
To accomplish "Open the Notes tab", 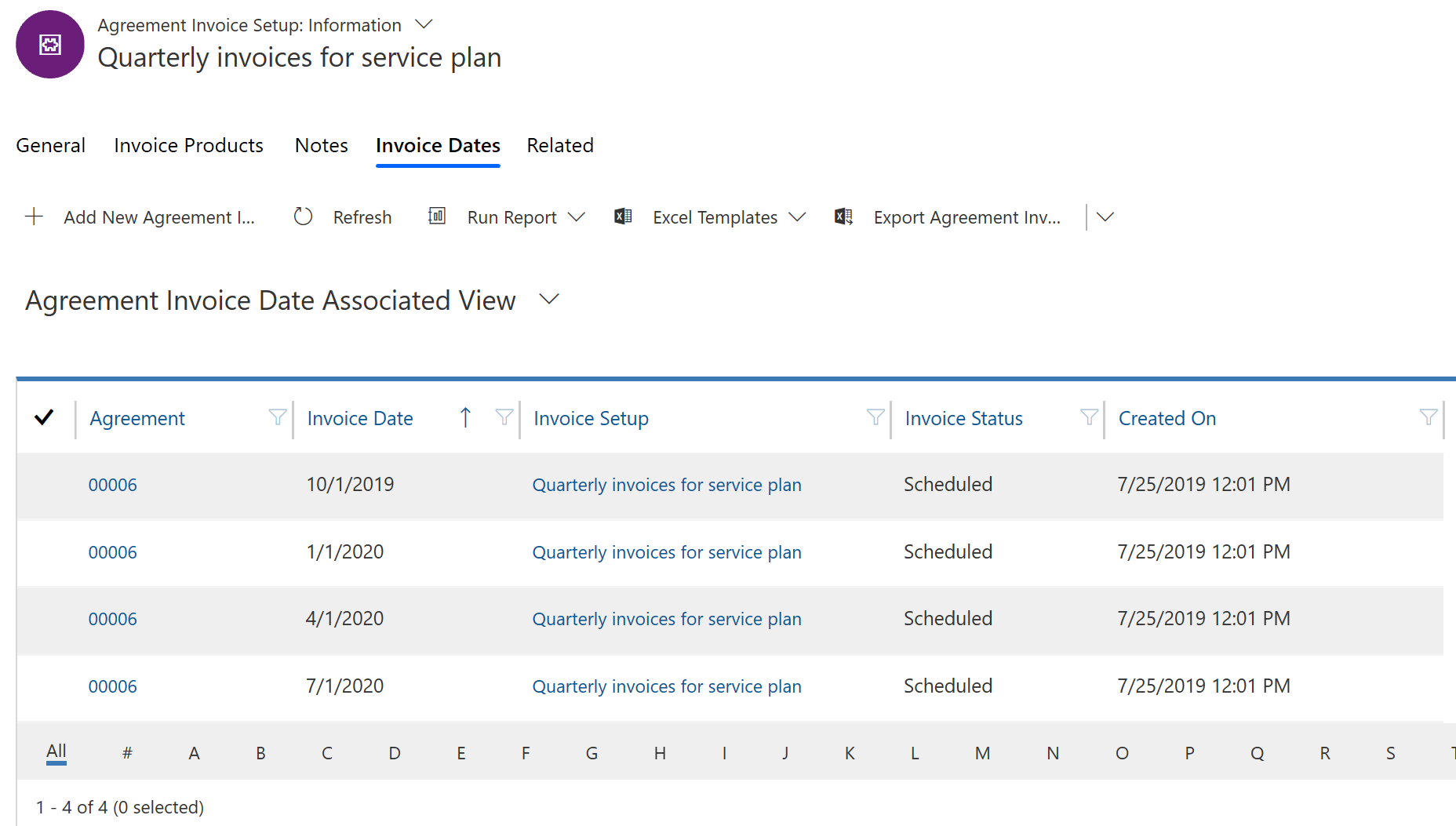I will pyautogui.click(x=322, y=145).
